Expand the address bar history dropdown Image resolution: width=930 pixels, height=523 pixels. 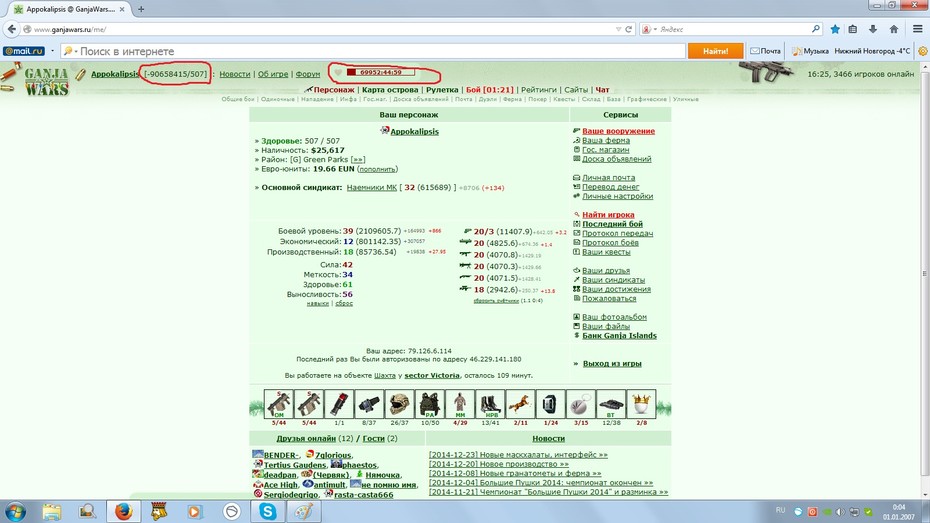tap(618, 29)
